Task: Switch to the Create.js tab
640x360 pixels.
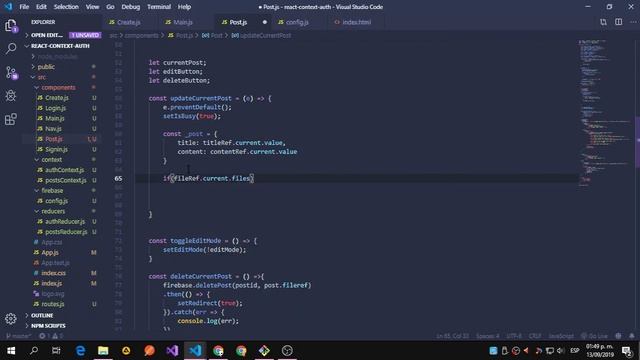Action: 130,22
